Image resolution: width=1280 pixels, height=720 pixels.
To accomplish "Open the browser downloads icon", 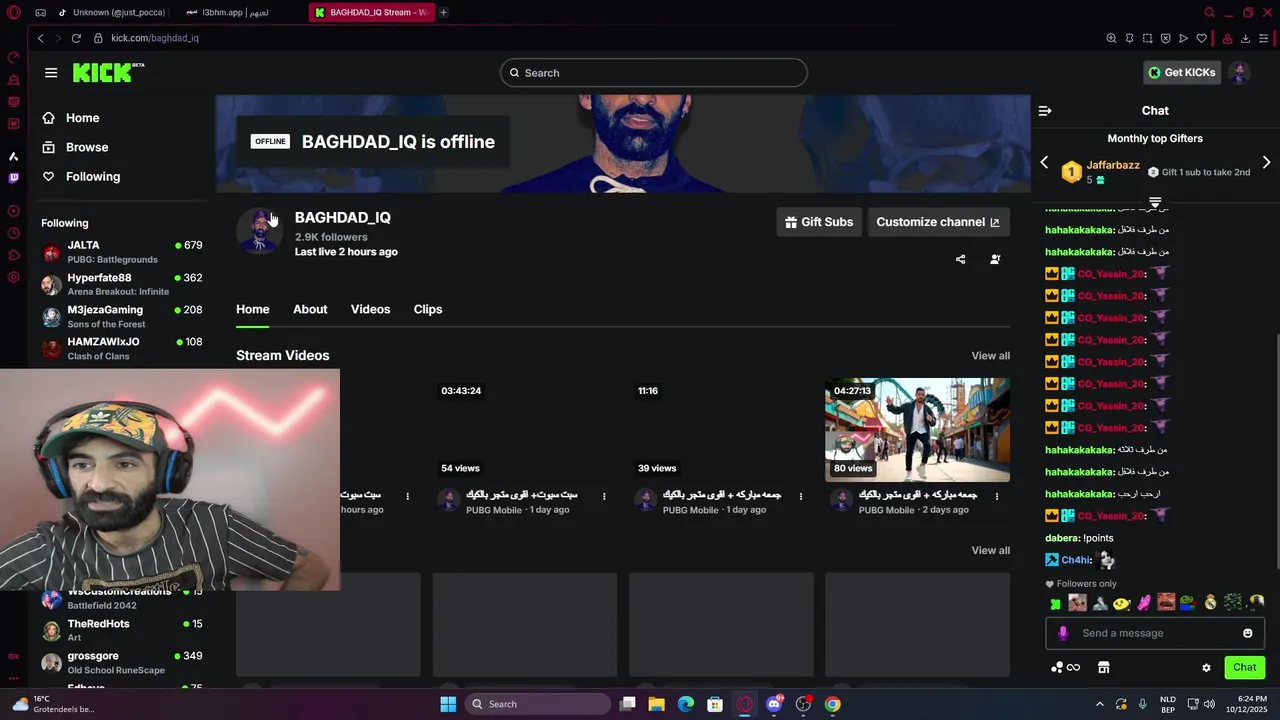I will click(x=1245, y=38).
